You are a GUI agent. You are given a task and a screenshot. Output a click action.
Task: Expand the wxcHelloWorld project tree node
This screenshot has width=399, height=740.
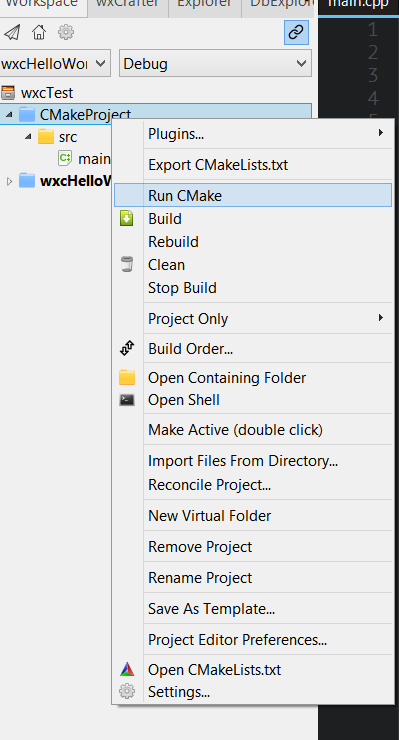9,181
